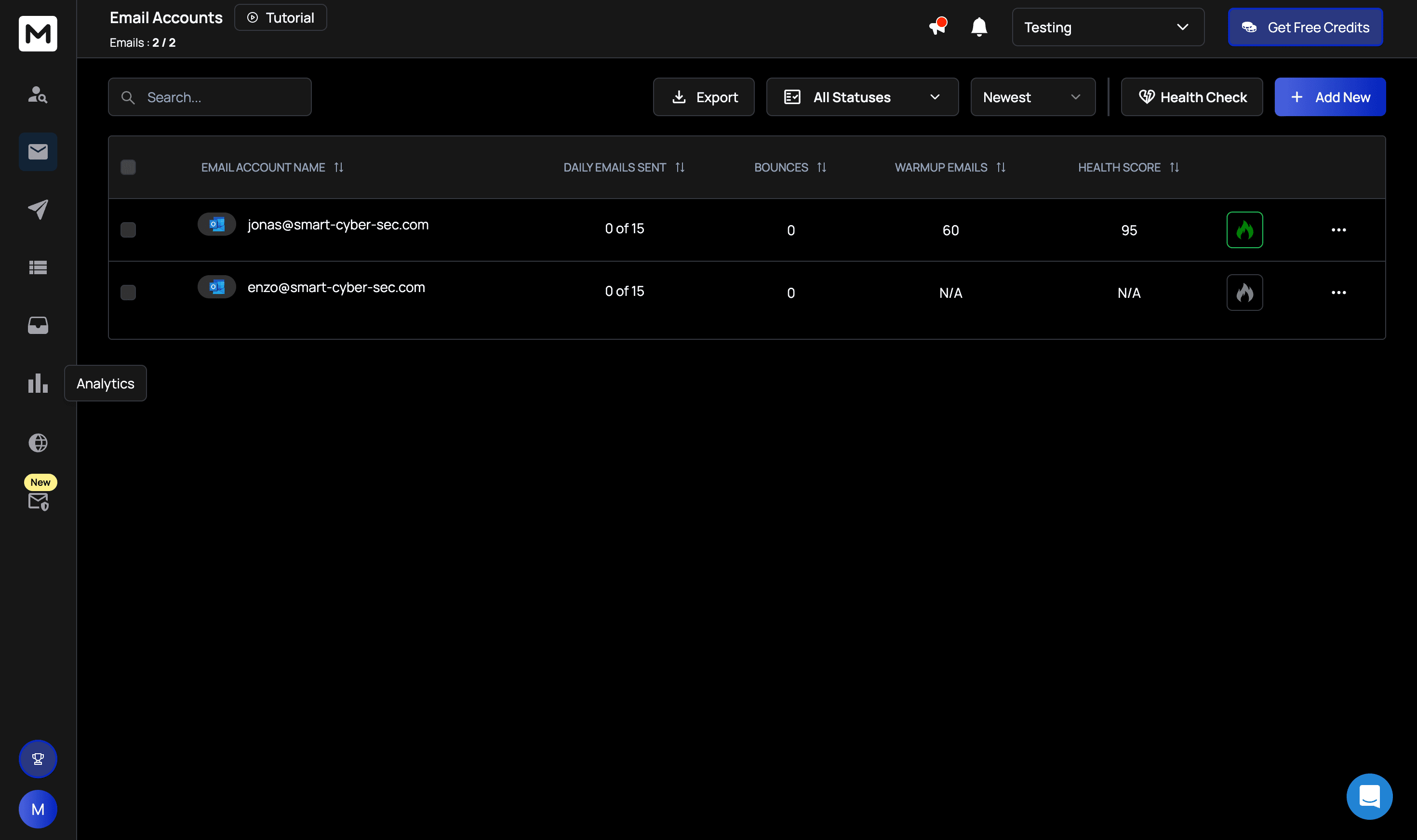Screen dimensions: 1417x840
Task: Open the inbox tray sidebar icon
Action: tap(38, 325)
